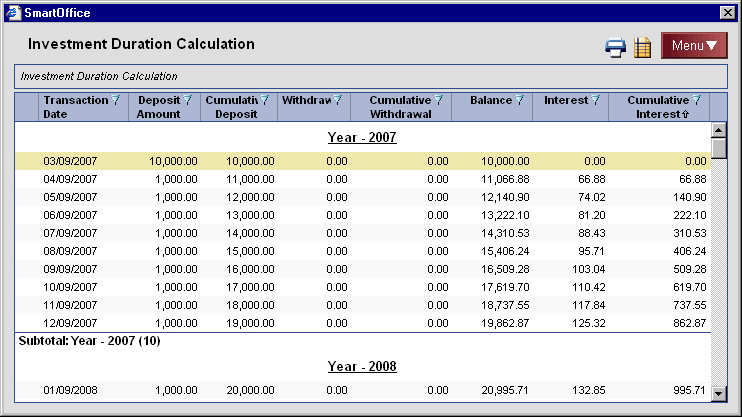
Task: Open the red Menu dropdown
Action: 693,46
